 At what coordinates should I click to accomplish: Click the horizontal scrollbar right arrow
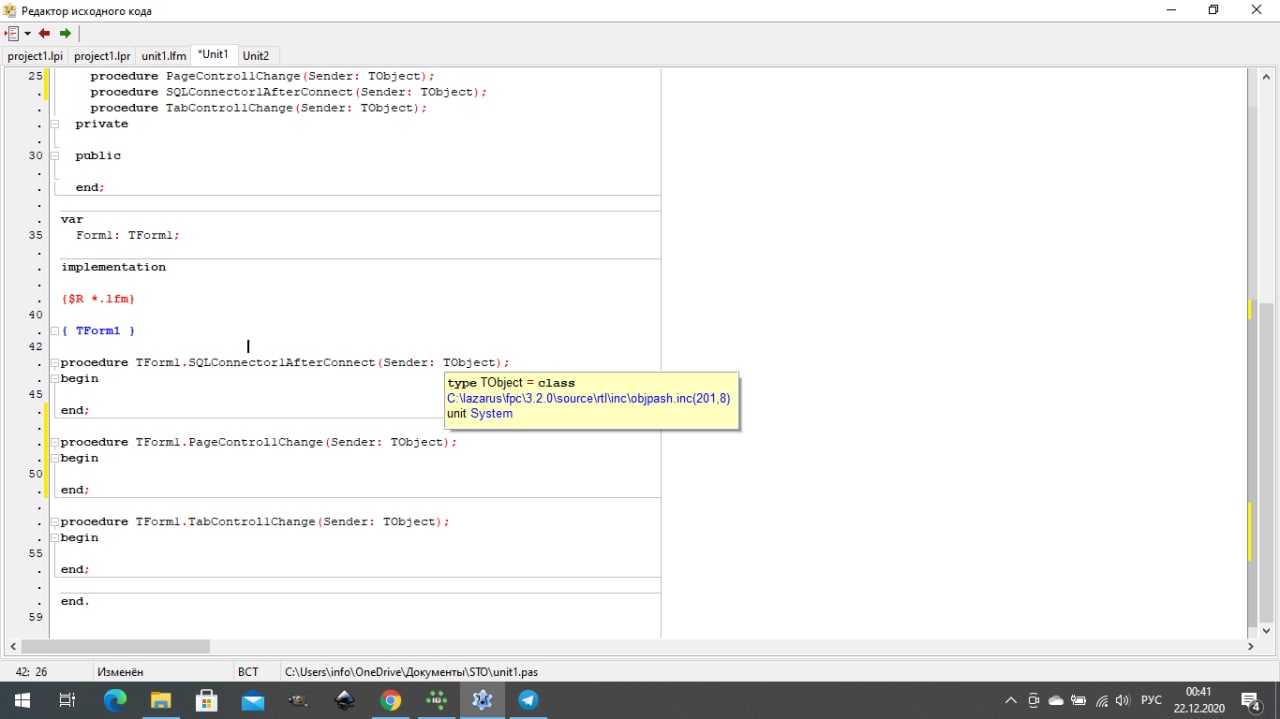1250,647
